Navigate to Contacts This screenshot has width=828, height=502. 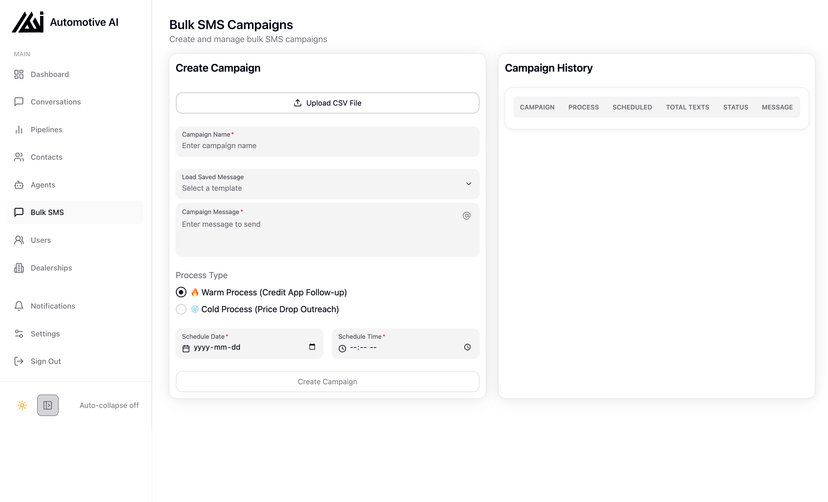pyautogui.click(x=76, y=157)
